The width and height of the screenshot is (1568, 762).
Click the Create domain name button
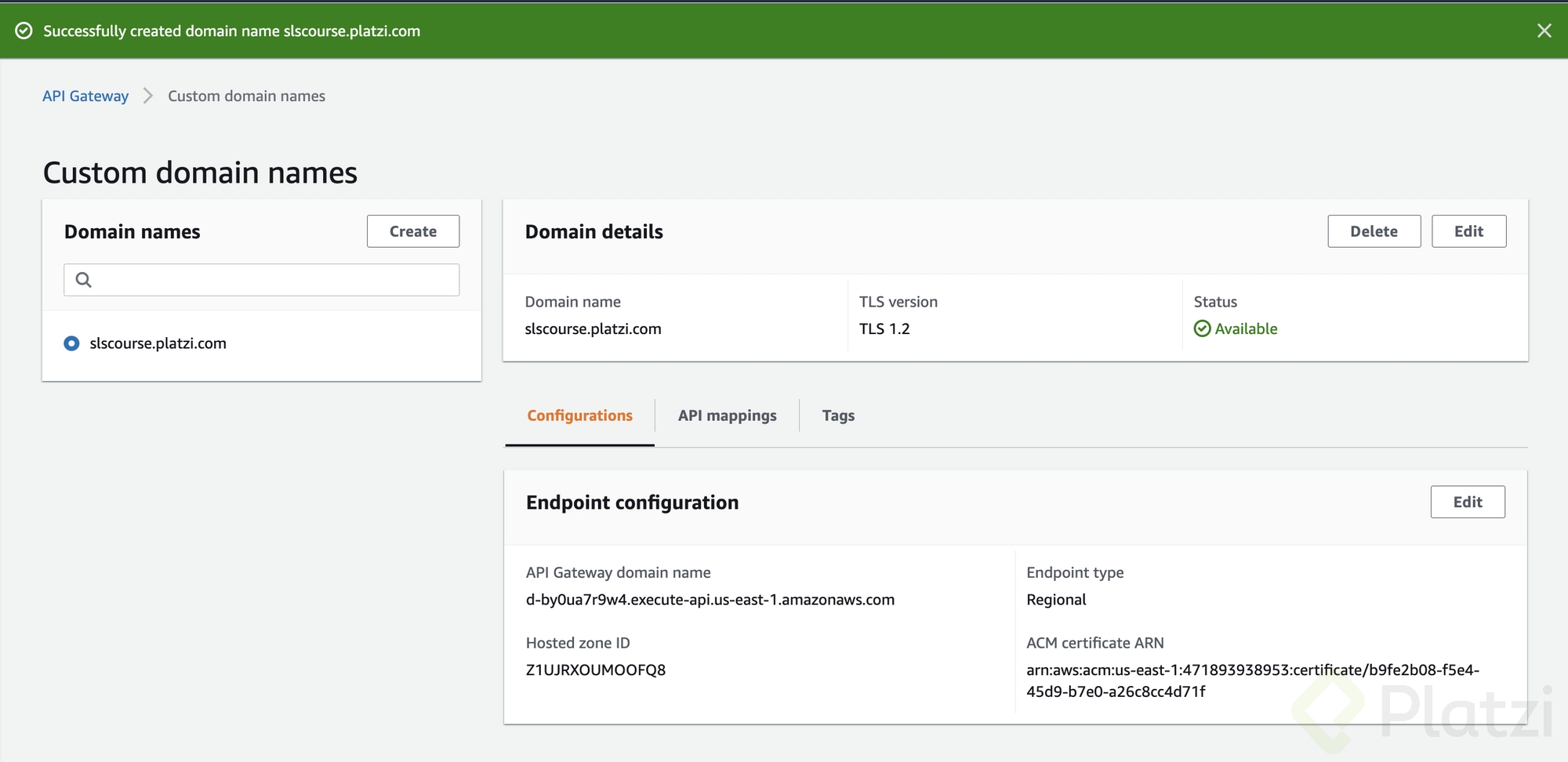(x=413, y=231)
